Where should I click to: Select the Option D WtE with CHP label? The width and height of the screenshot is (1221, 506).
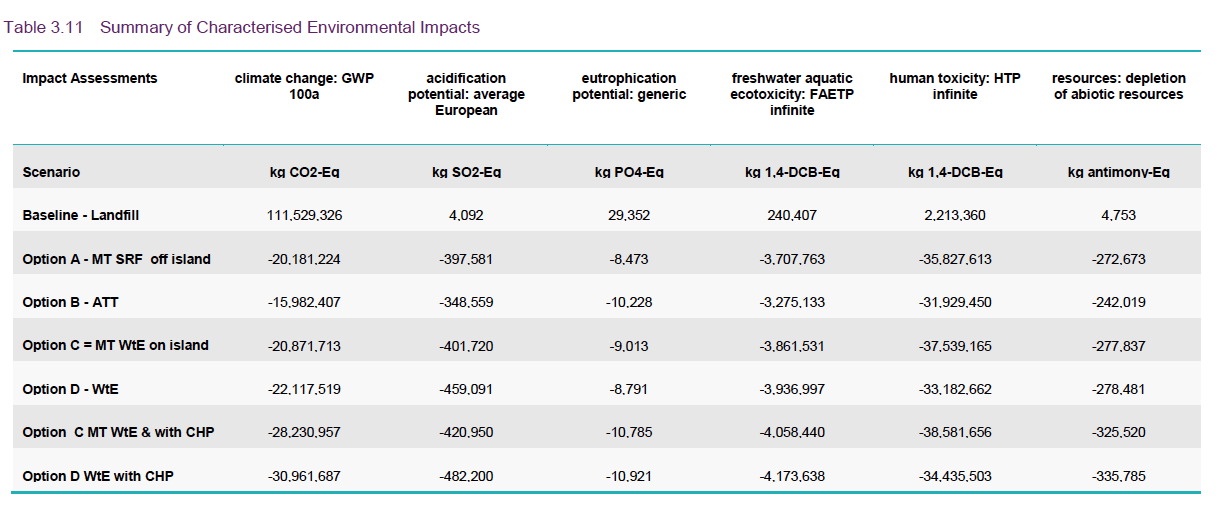[x=98, y=476]
